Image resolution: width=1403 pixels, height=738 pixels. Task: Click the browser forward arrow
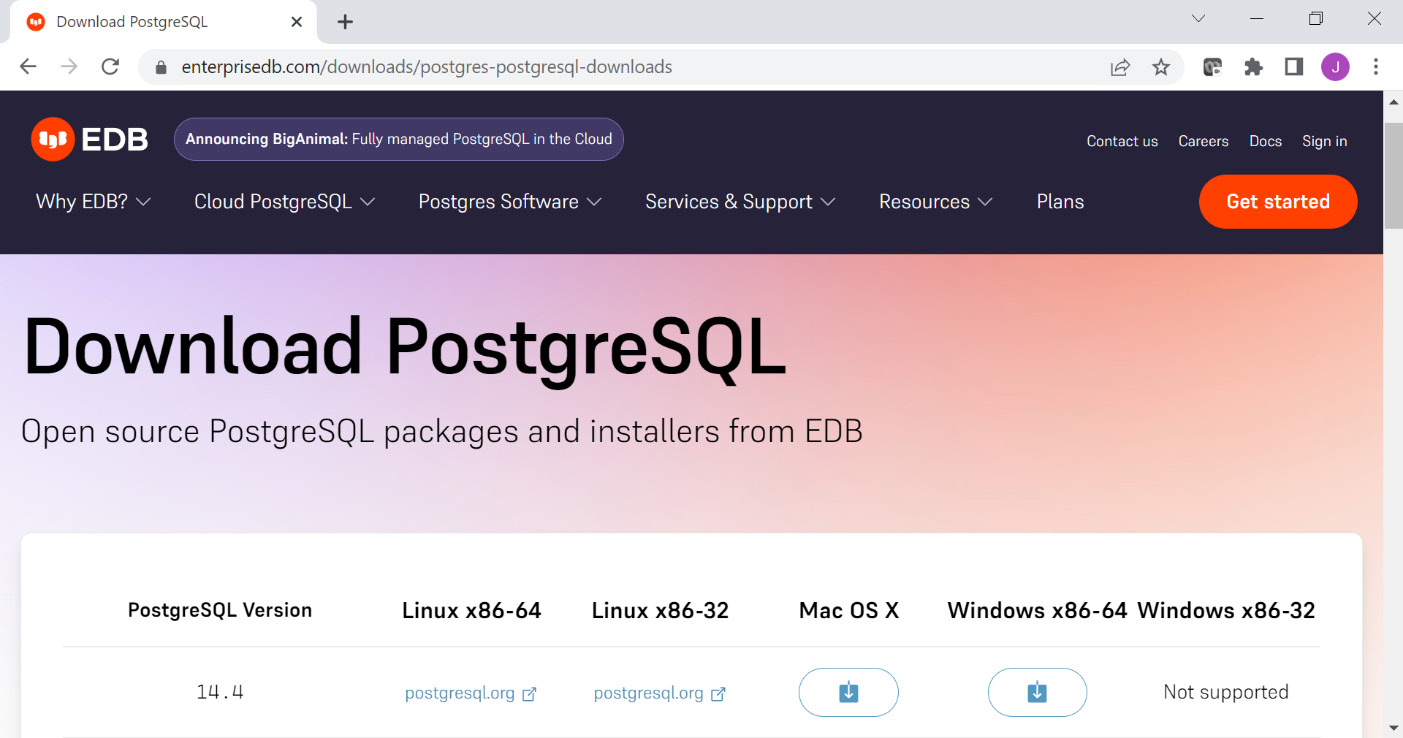(69, 67)
